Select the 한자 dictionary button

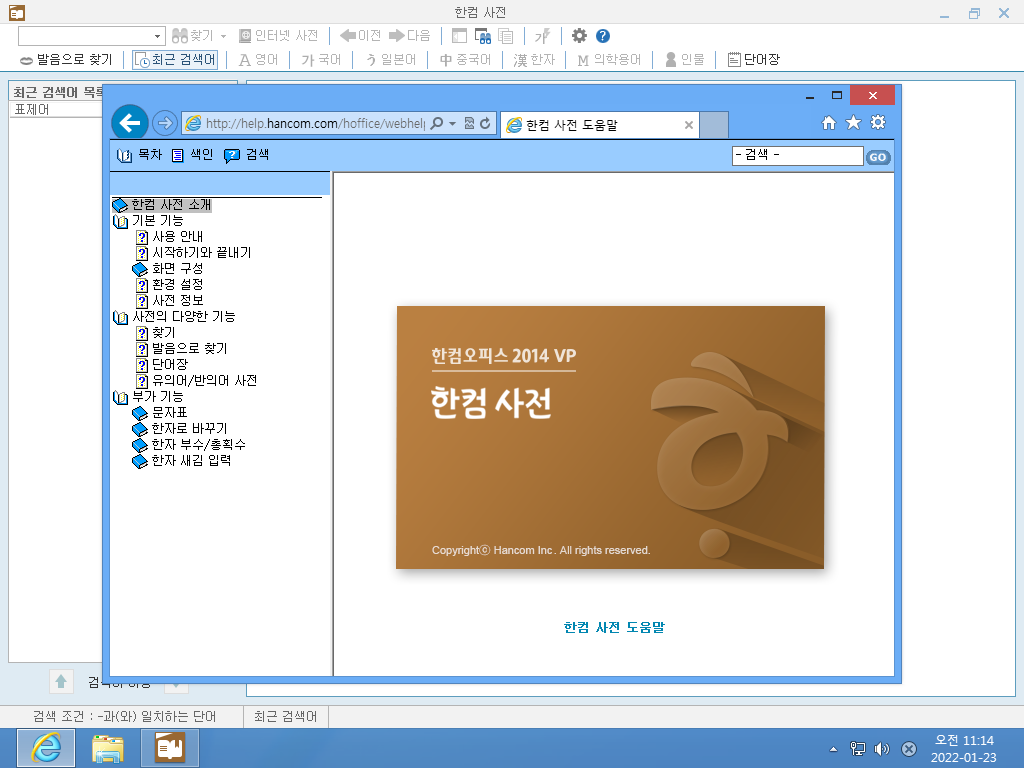534,60
